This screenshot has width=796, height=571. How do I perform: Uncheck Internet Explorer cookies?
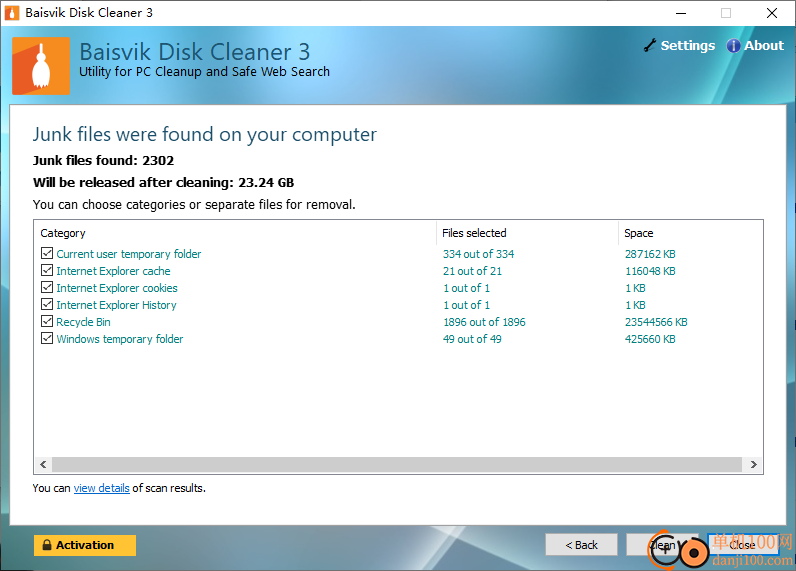coord(47,287)
